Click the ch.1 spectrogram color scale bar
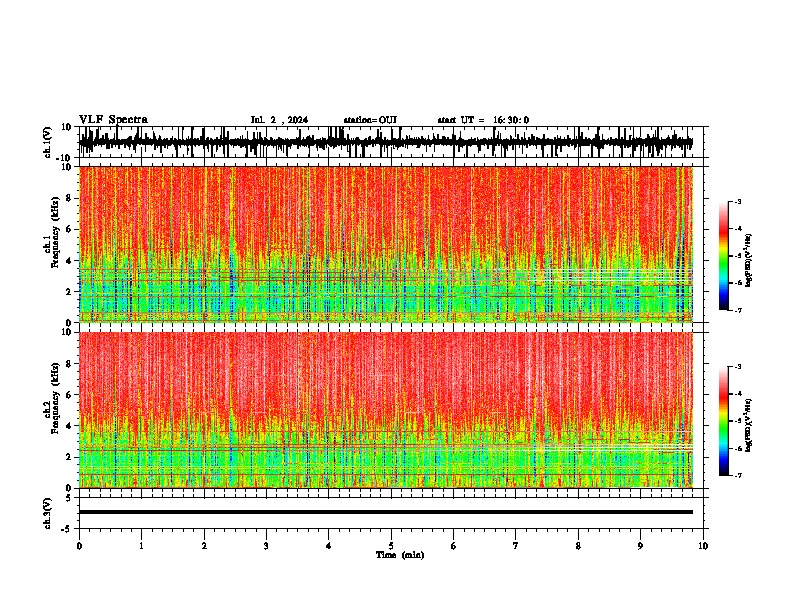Viewport: 792px width, 612px height. 723,256
